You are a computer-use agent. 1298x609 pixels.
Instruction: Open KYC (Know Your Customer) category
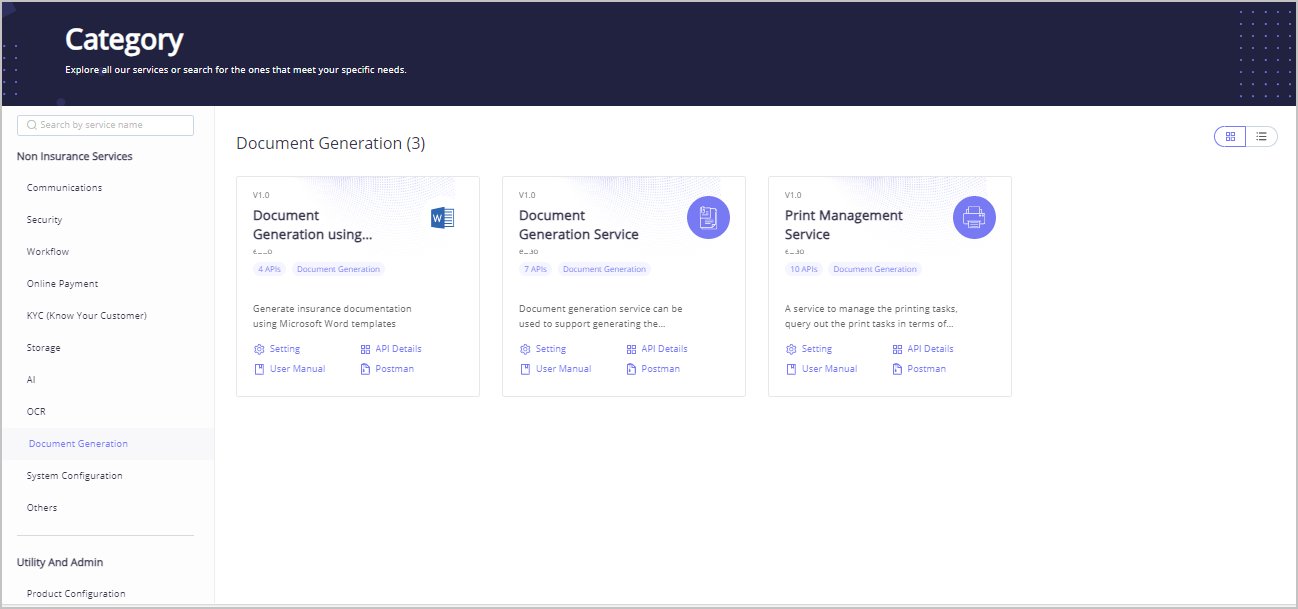[87, 316]
